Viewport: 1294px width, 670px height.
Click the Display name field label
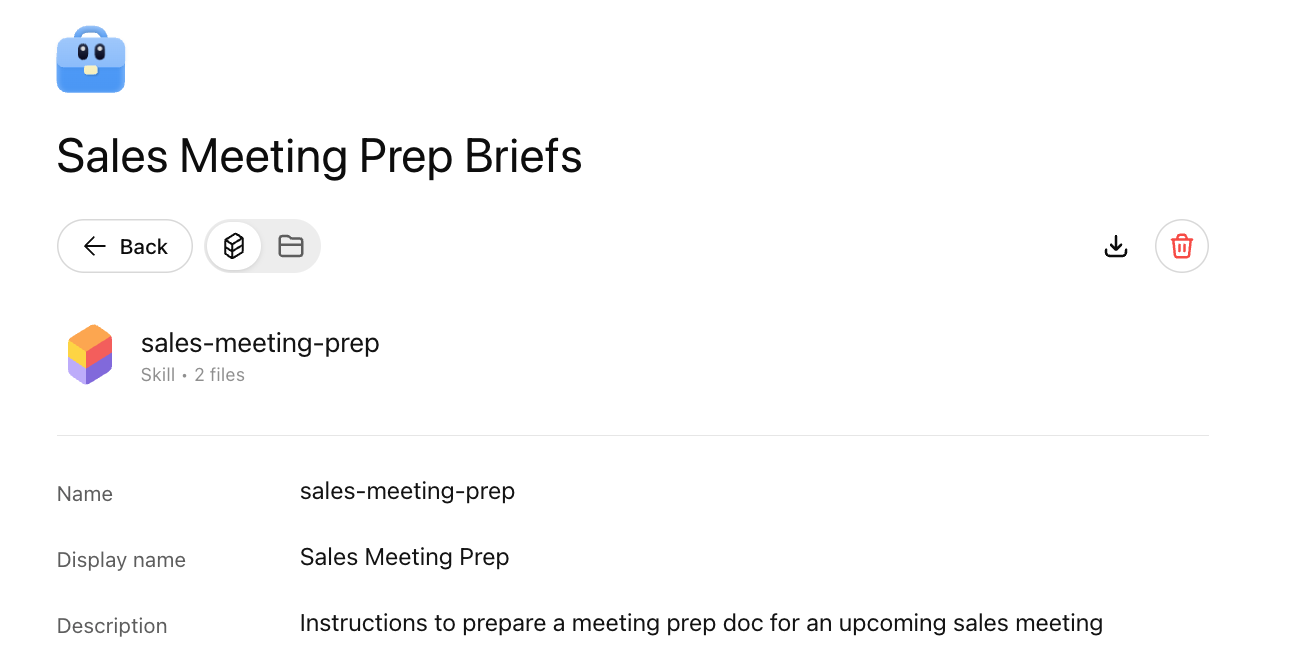click(x=121, y=560)
